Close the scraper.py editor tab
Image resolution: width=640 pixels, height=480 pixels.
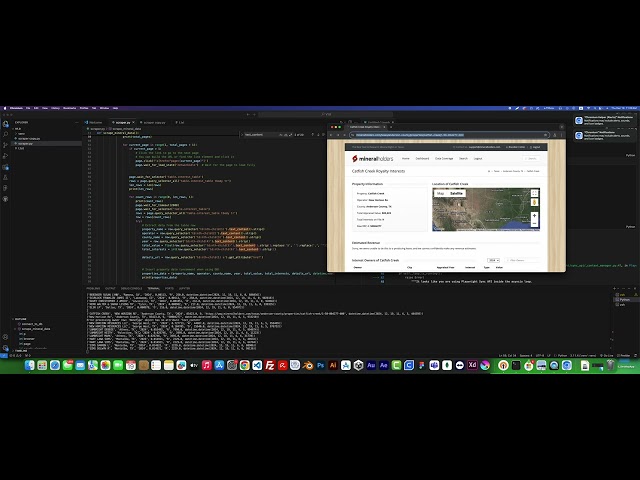pos(133,122)
